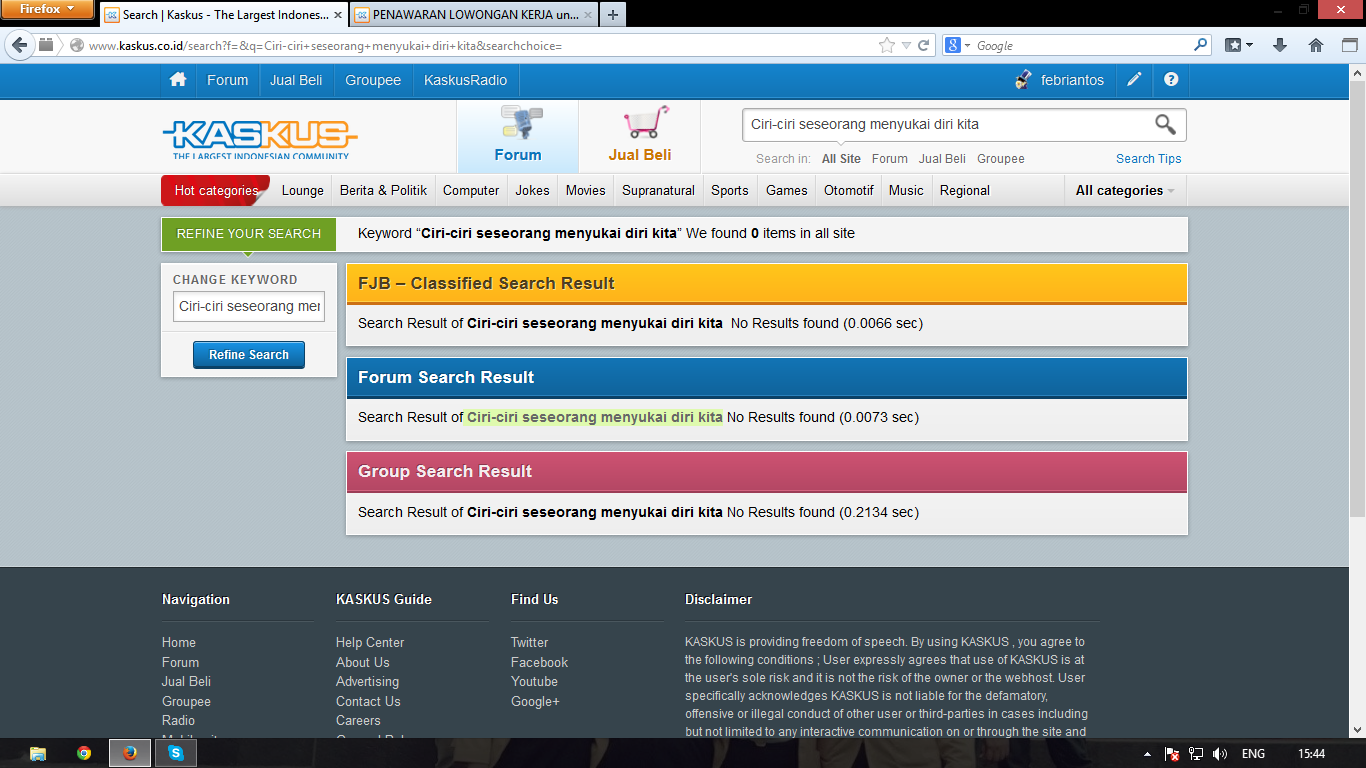The image size is (1366, 768).
Task: Open File Explorer in the taskbar
Action: pos(38,753)
